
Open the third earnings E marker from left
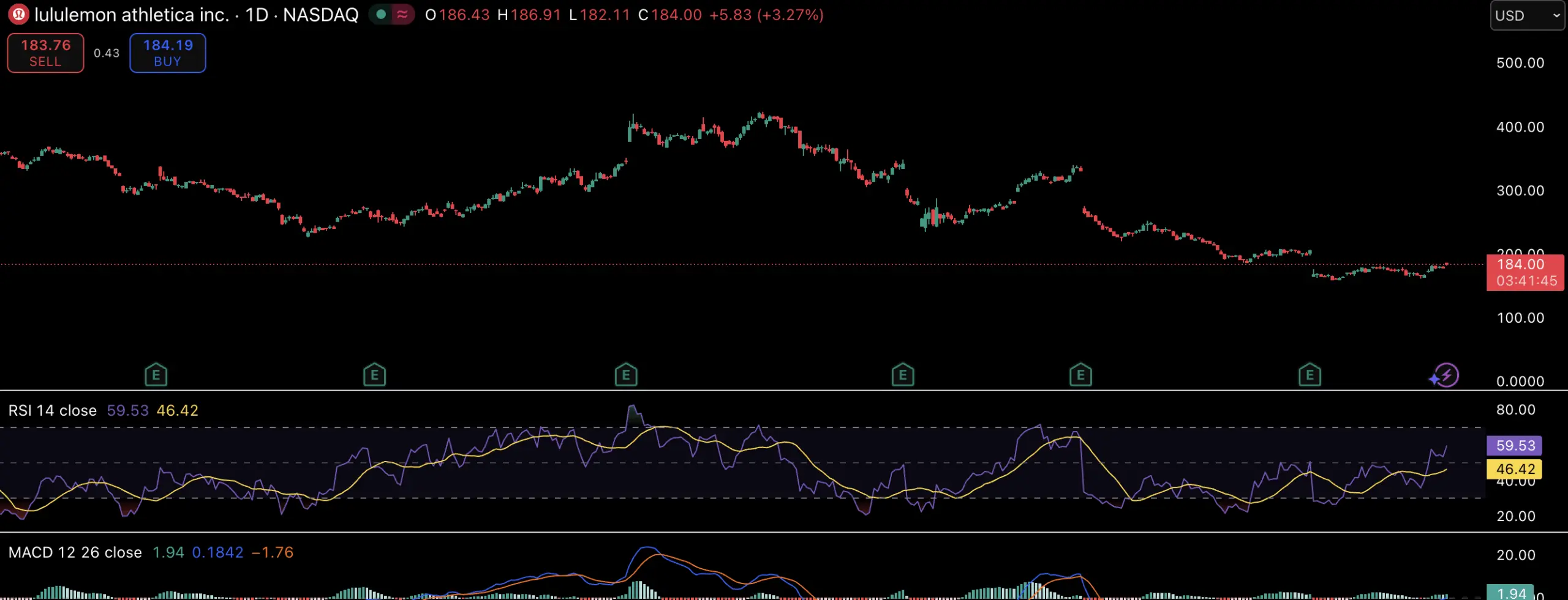[626, 375]
